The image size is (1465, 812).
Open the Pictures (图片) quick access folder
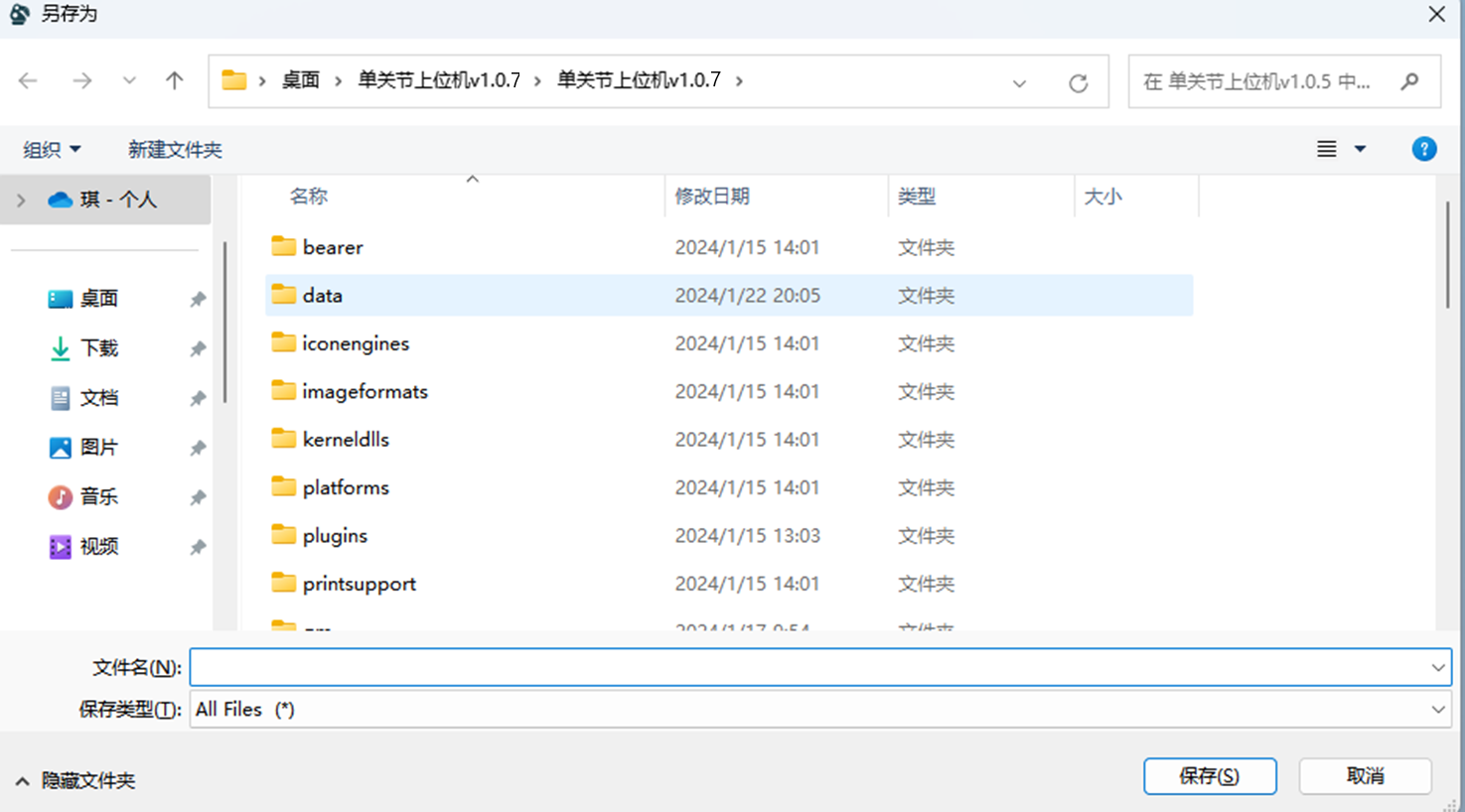pyautogui.click(x=98, y=448)
